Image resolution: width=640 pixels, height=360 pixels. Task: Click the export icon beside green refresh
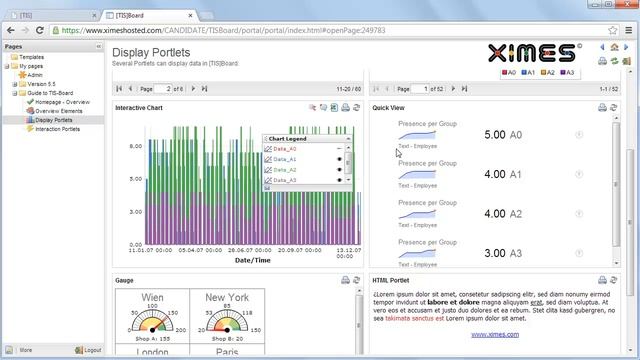[x=627, y=61]
